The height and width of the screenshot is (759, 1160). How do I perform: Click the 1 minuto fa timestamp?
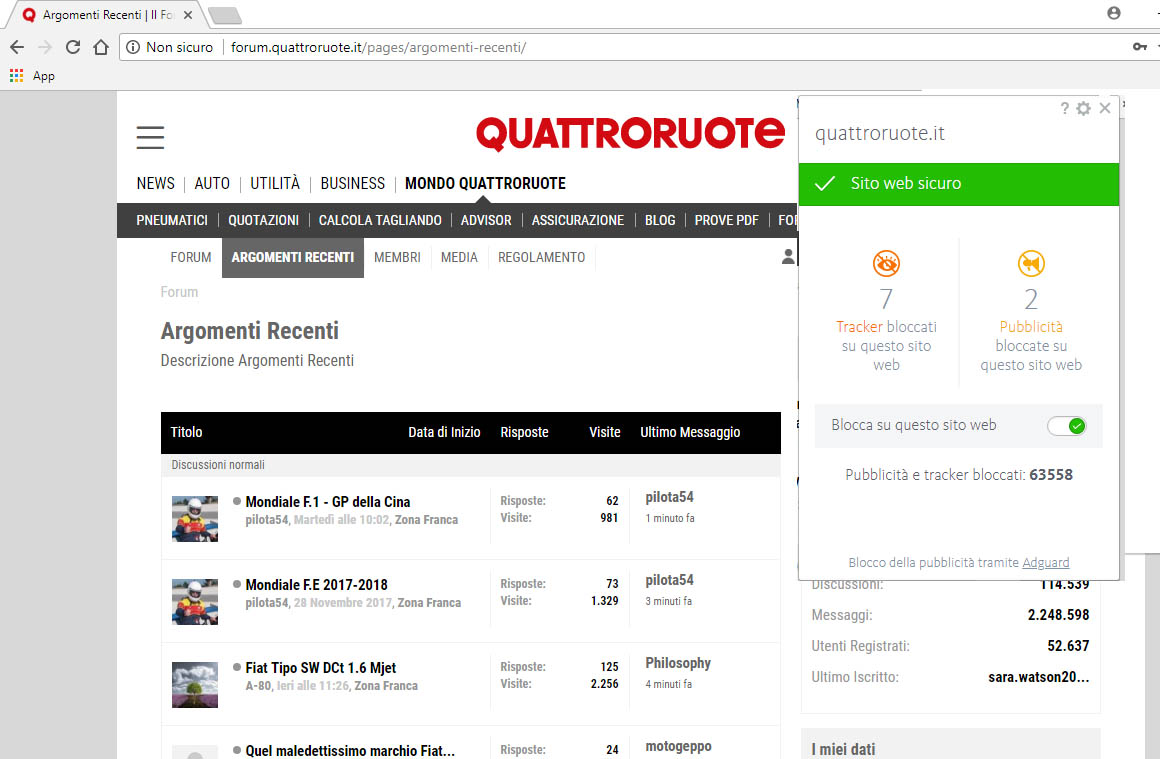tap(670, 518)
